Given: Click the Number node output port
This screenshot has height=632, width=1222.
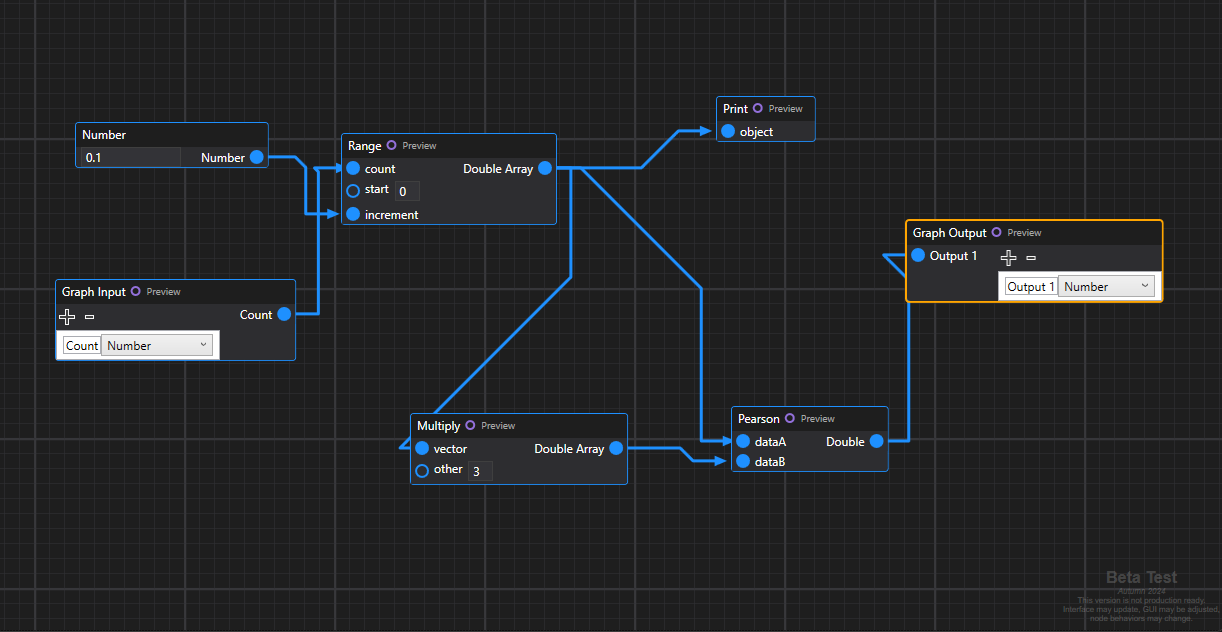Looking at the screenshot, I should pos(257,157).
